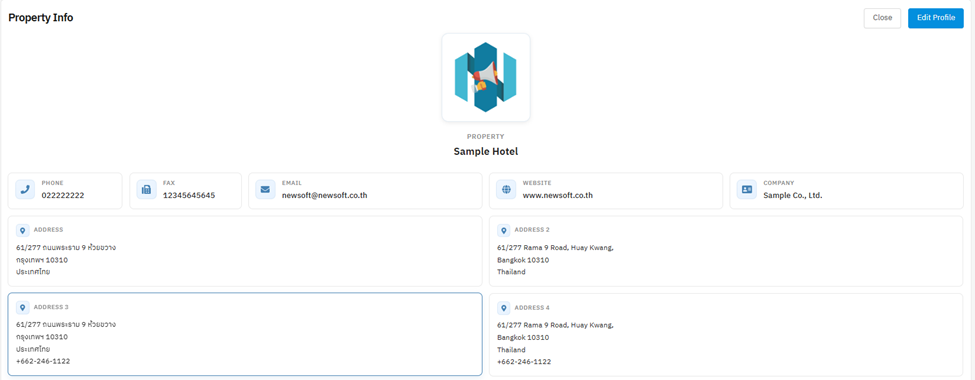Click the Property Info heading
975x380 pixels.
tap(40, 18)
